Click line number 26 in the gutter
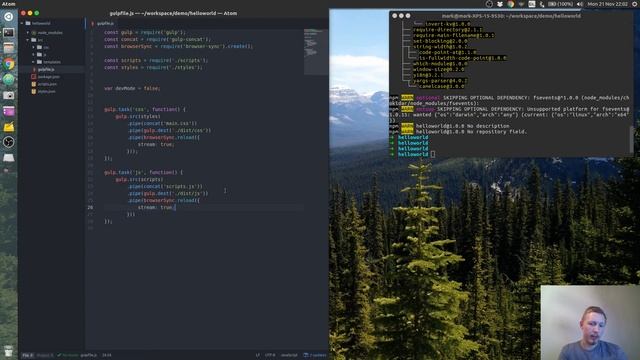The width and height of the screenshot is (640, 360). click(x=90, y=207)
